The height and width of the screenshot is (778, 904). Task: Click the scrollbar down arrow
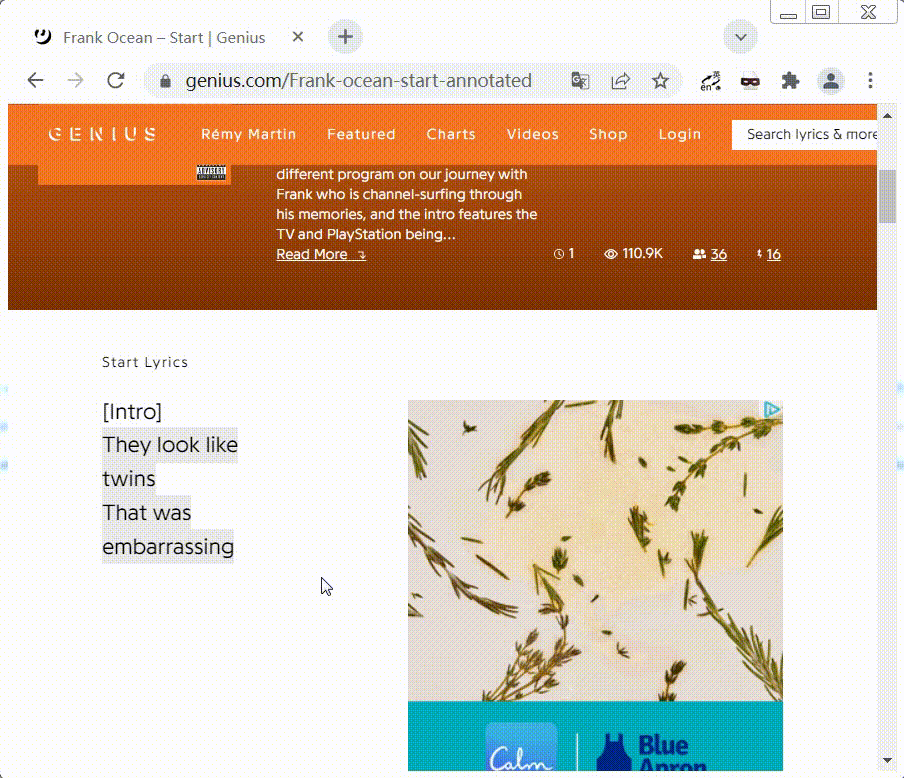(x=887, y=761)
